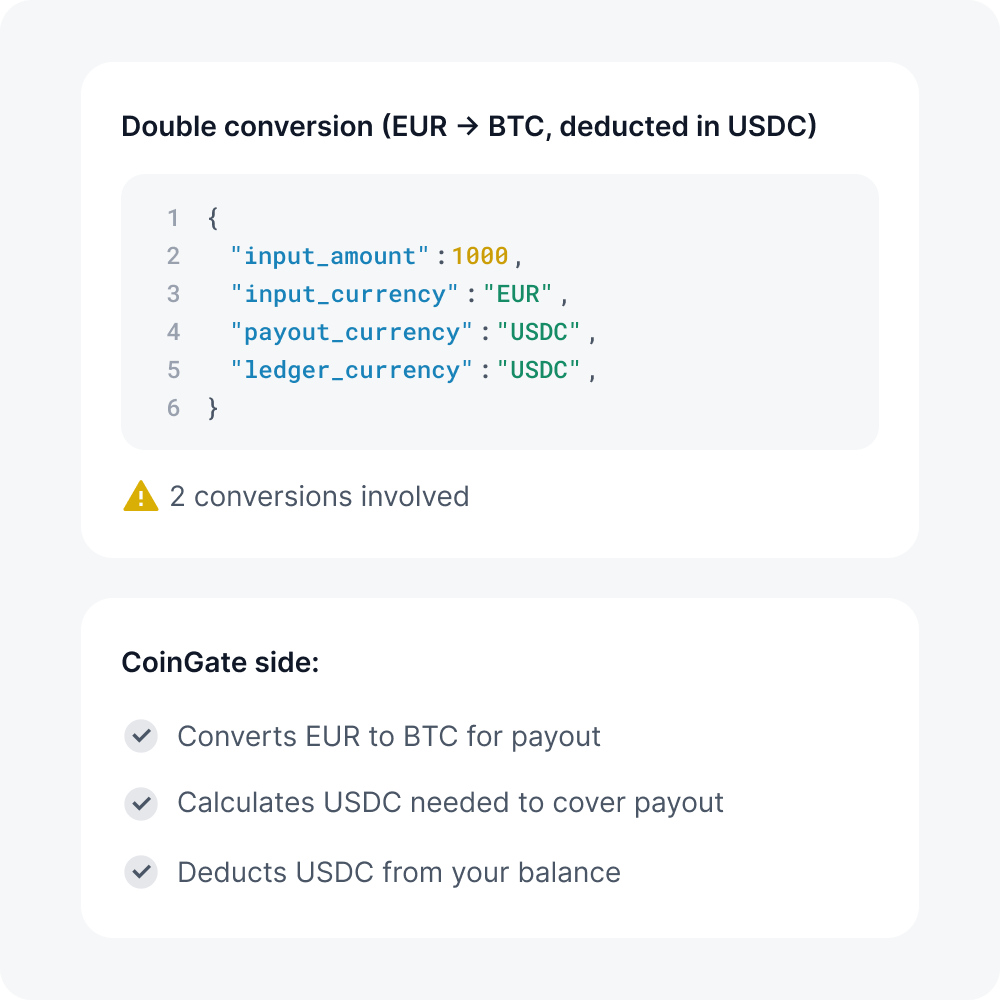Viewport: 1000px width, 1000px height.
Task: Click the yellow warning triangle icon
Action: pos(141,496)
